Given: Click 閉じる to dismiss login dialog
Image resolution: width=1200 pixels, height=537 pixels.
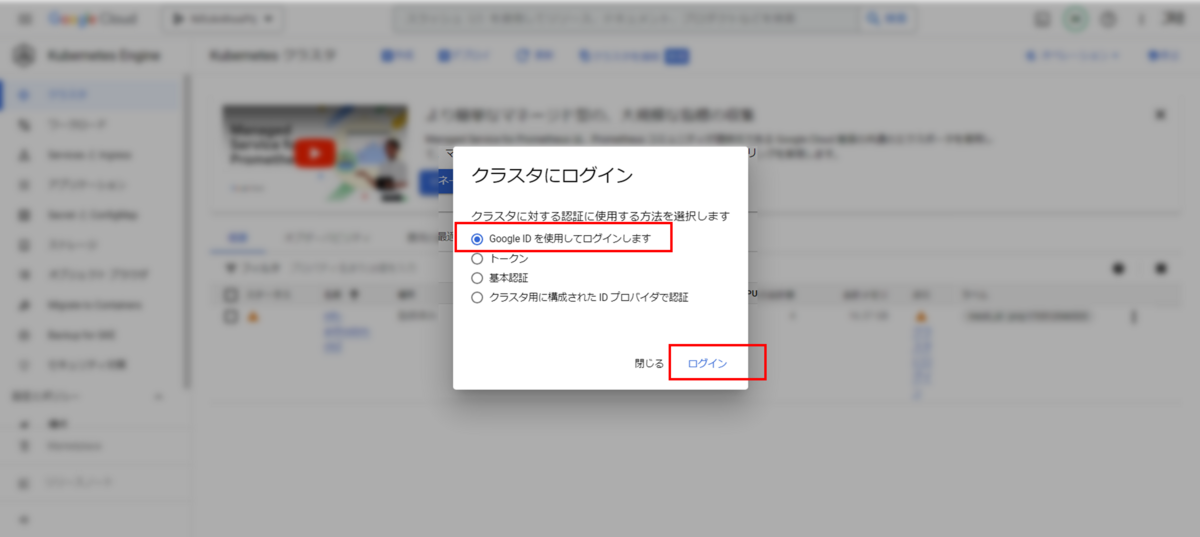Looking at the screenshot, I should 648,364.
